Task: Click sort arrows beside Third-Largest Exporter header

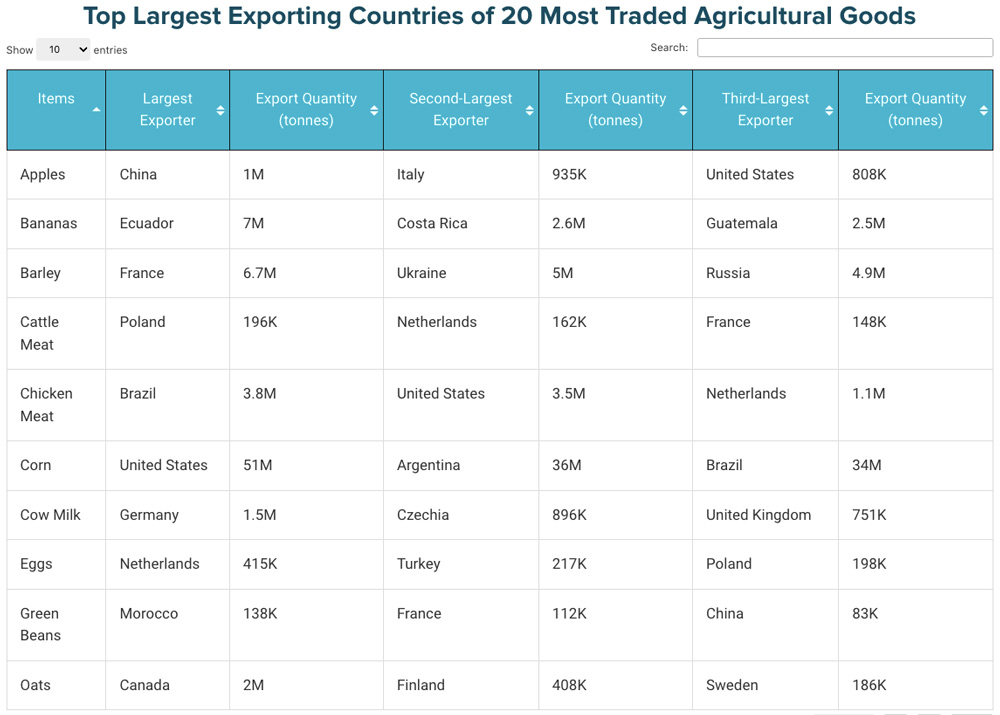Action: (x=829, y=110)
